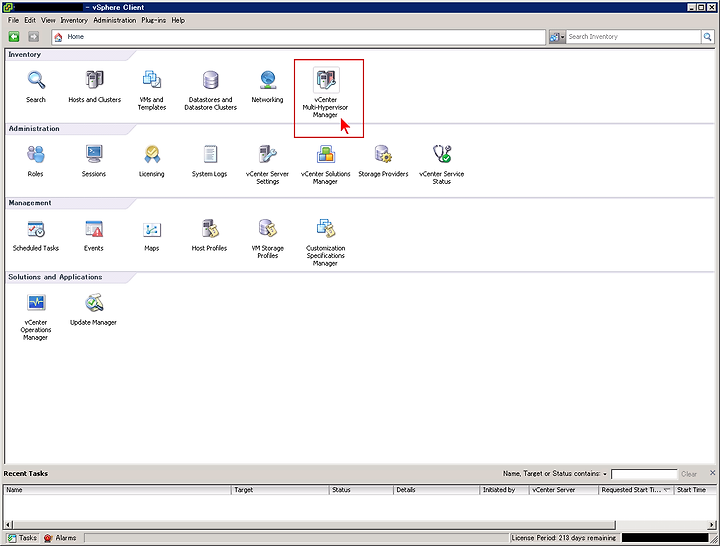Open VMs and Templates view
The height and width of the screenshot is (546, 720).
[152, 80]
